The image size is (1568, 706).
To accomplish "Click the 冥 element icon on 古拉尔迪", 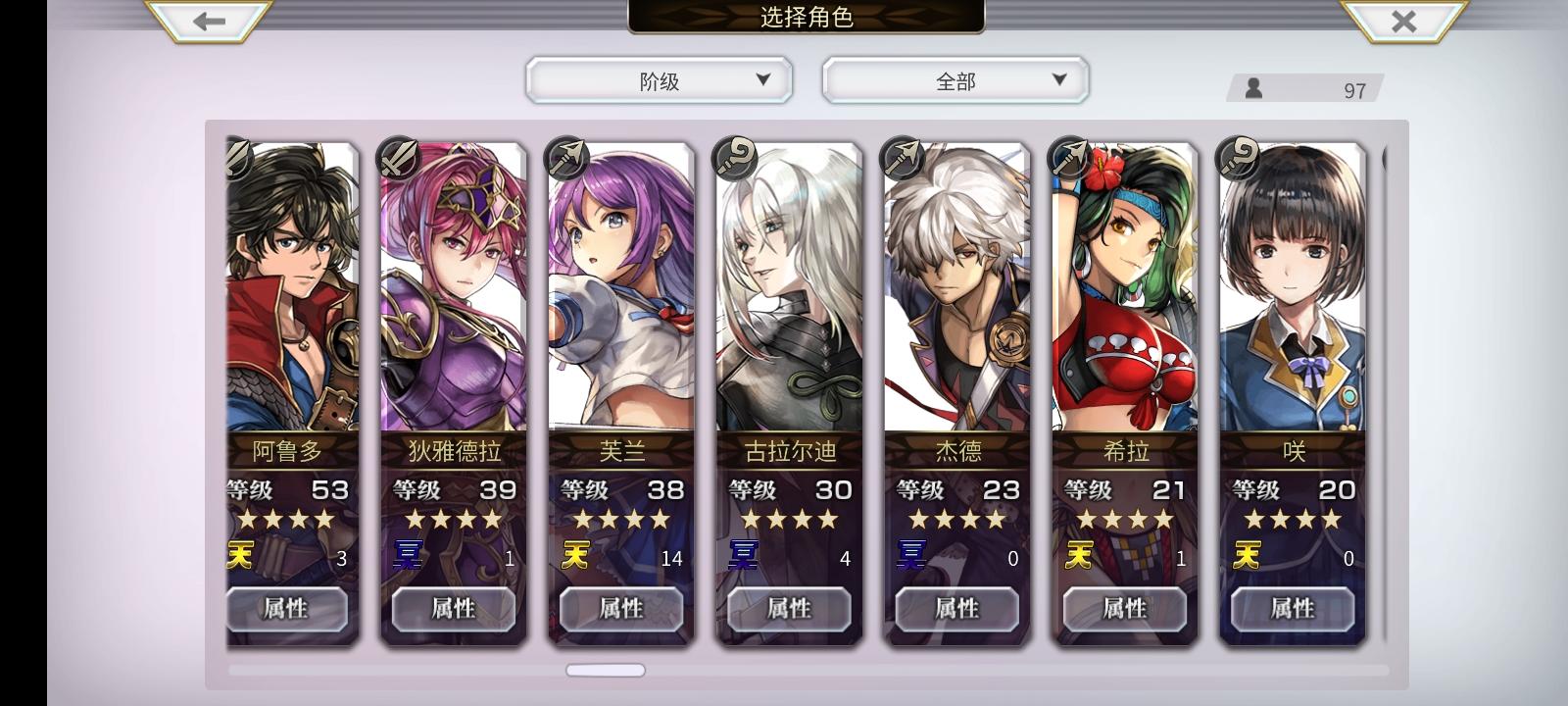I will click(743, 556).
